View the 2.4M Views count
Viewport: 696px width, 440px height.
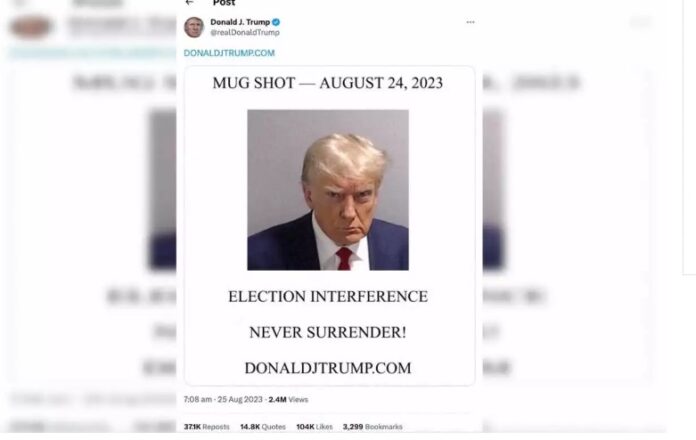288,399
